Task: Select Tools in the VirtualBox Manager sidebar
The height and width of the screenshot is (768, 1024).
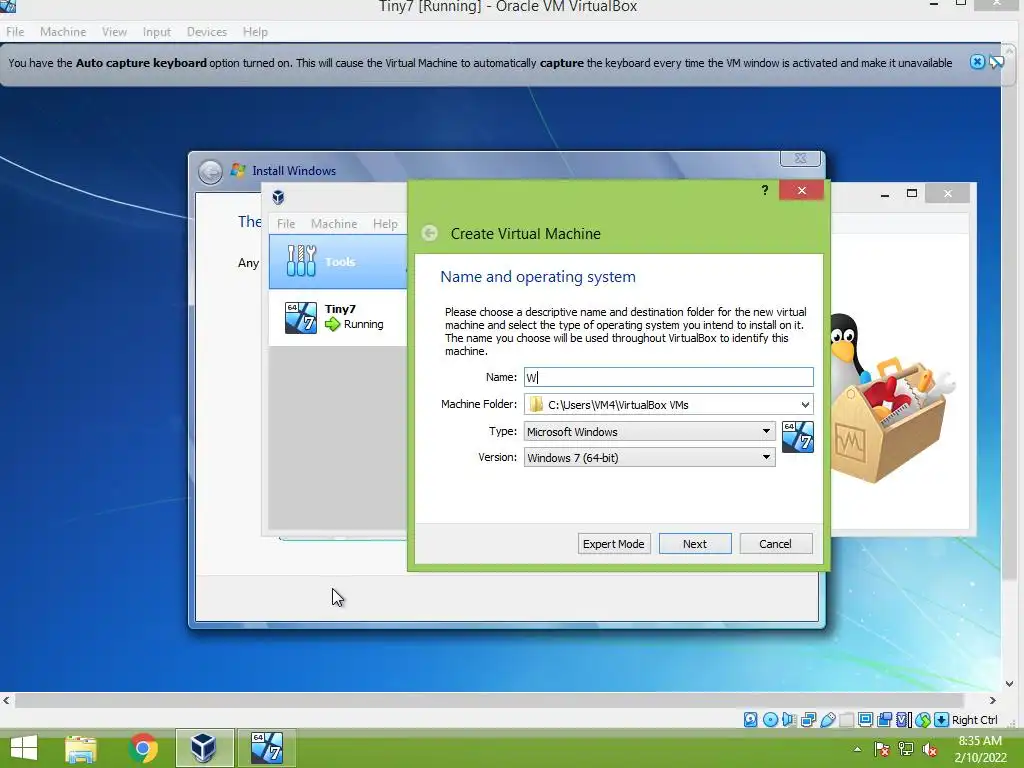Action: click(338, 261)
